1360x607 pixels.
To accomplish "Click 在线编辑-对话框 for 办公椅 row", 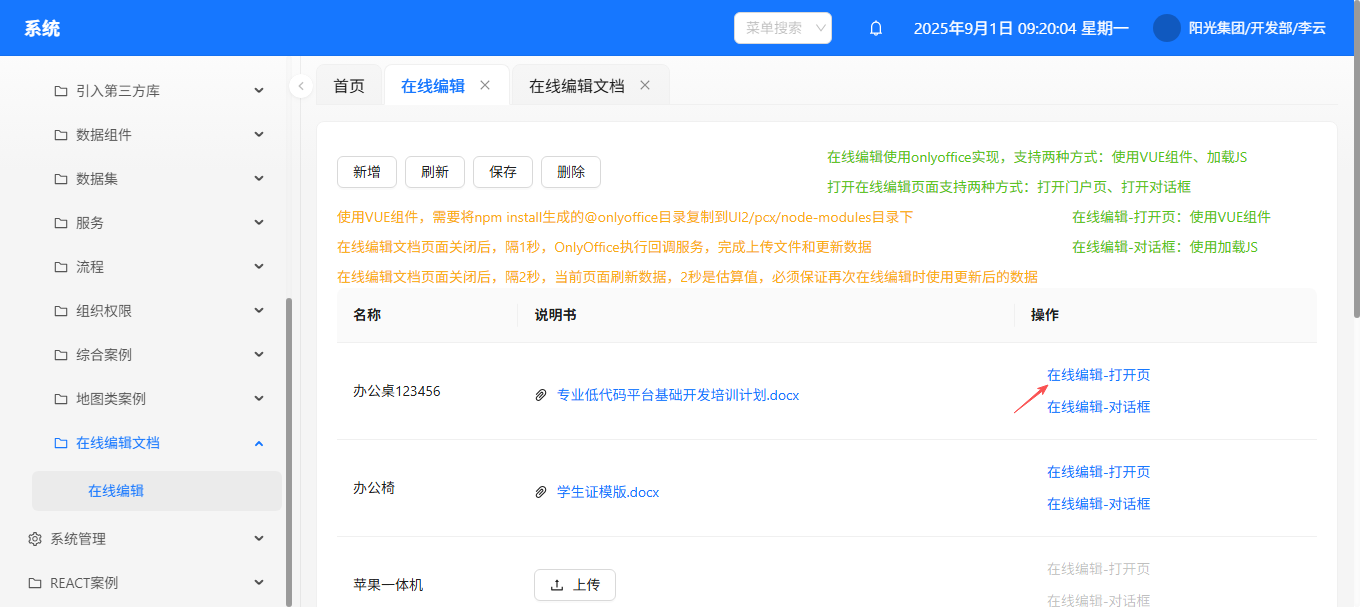I will click(1098, 504).
